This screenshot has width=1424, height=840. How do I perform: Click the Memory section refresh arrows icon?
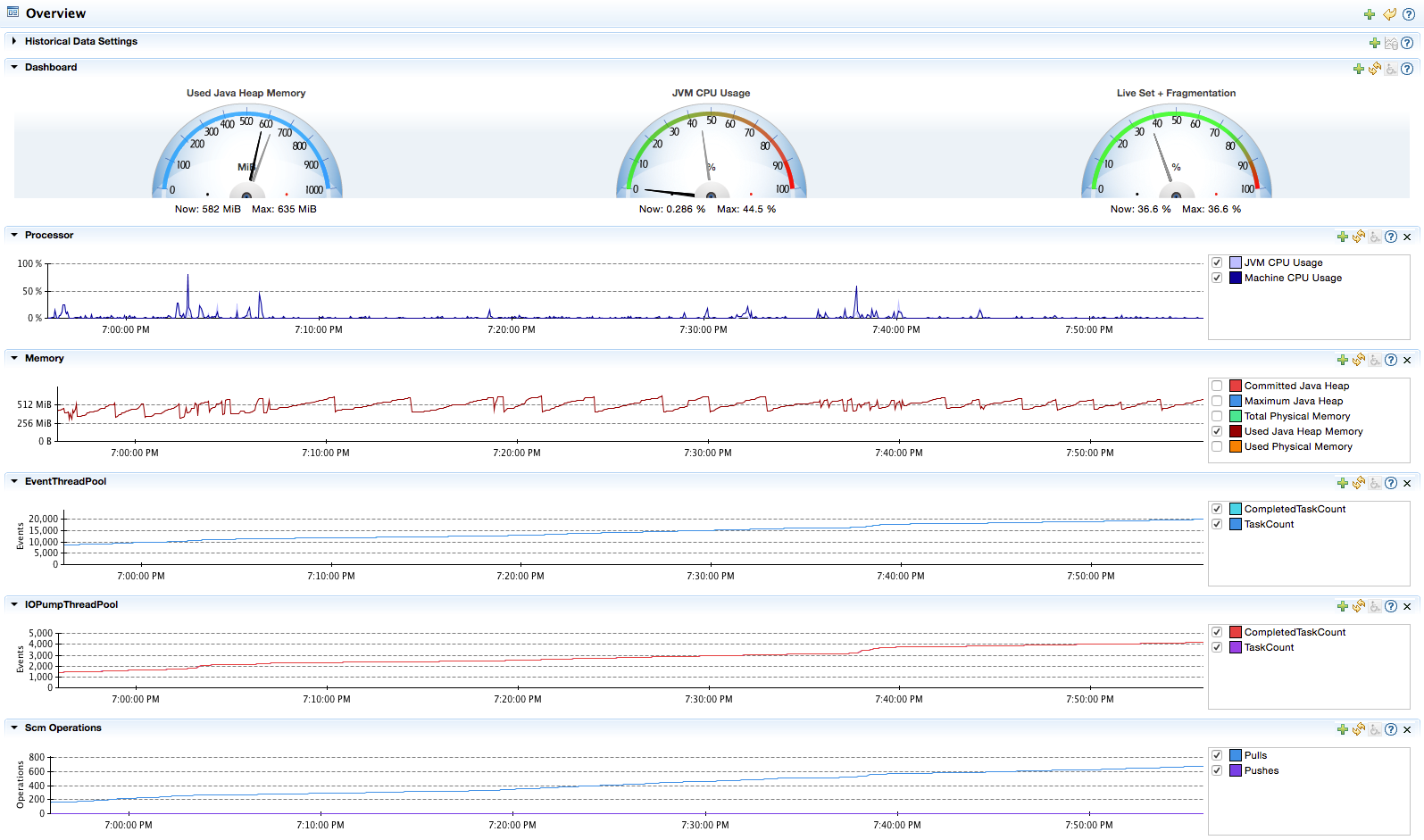tap(1359, 360)
